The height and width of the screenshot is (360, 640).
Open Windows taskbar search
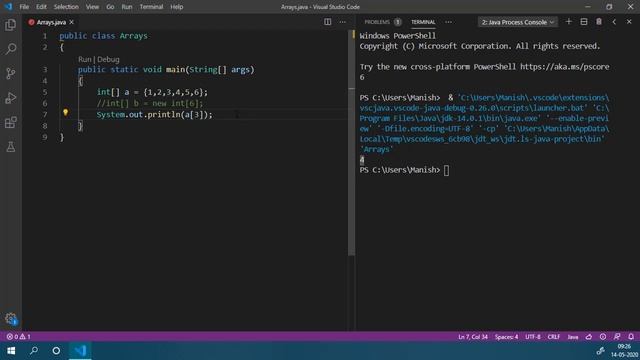pyautogui.click(x=34, y=351)
